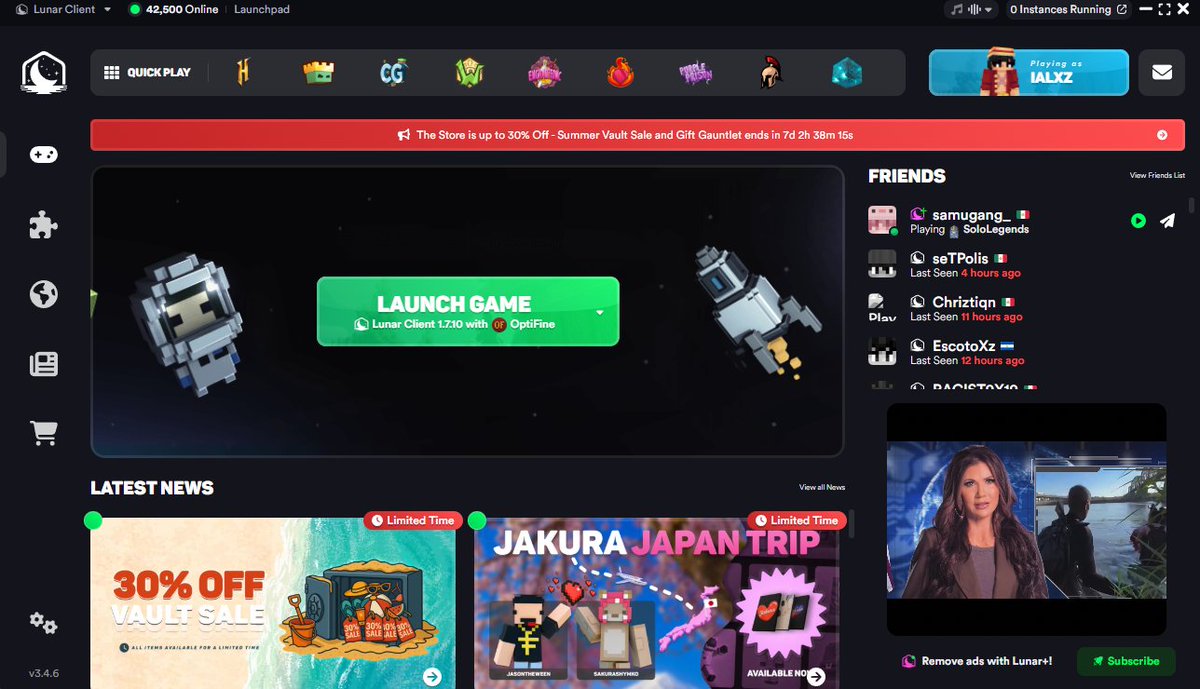Click the Subscribe to Lunar+ button
Viewport: 1200px width, 689px height.
click(x=1126, y=661)
